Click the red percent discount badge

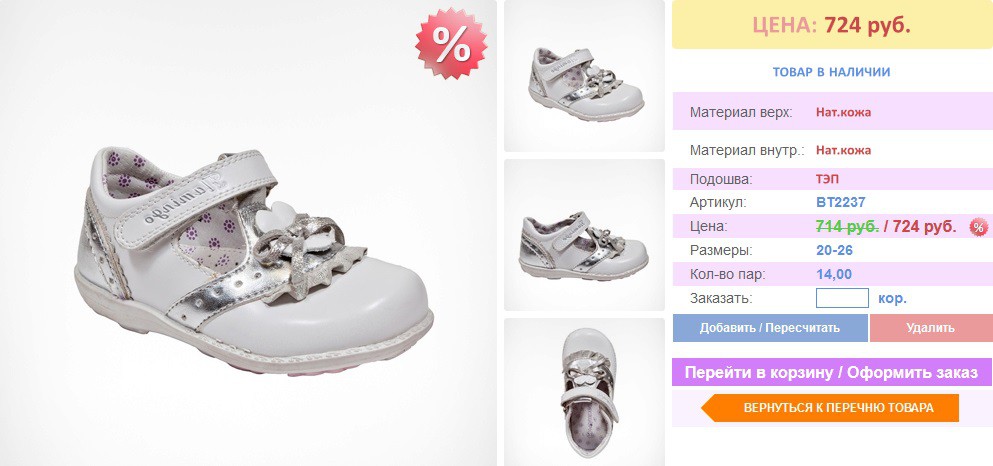452,44
